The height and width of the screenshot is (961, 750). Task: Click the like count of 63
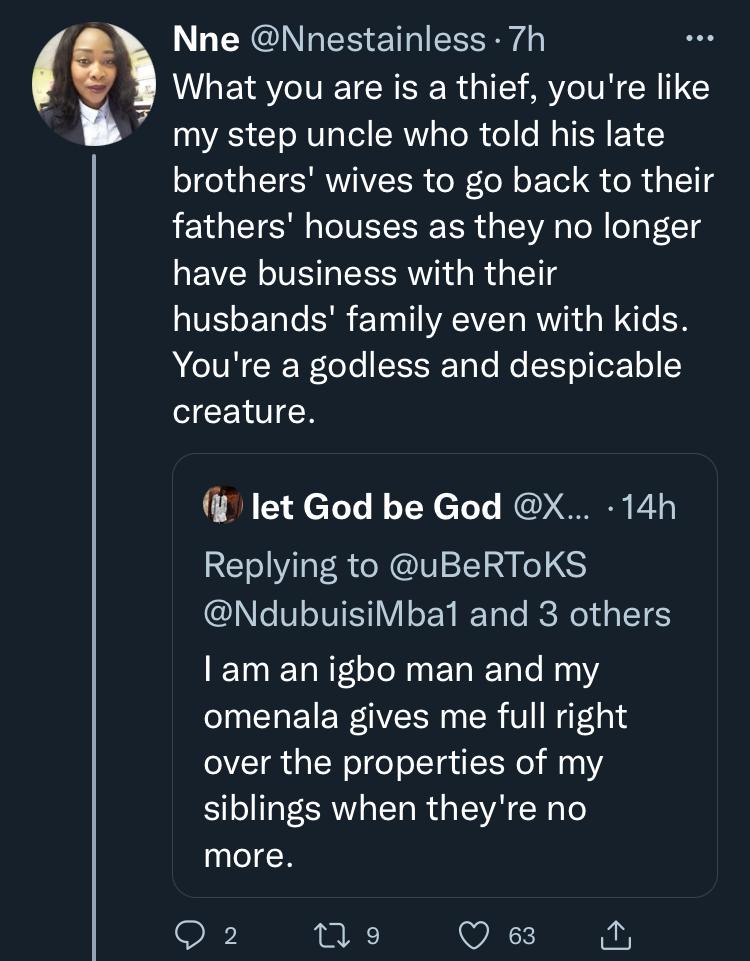pos(522,936)
